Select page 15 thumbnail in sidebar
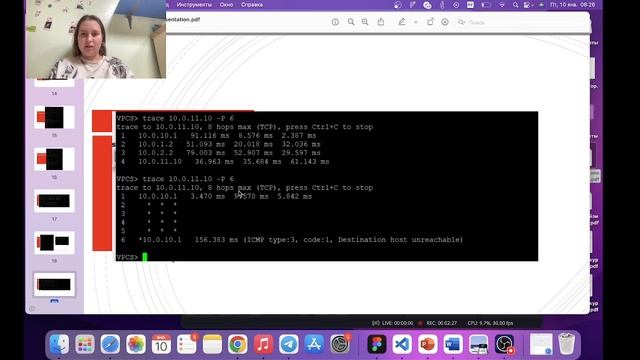The image size is (640, 360). pyautogui.click(x=54, y=118)
